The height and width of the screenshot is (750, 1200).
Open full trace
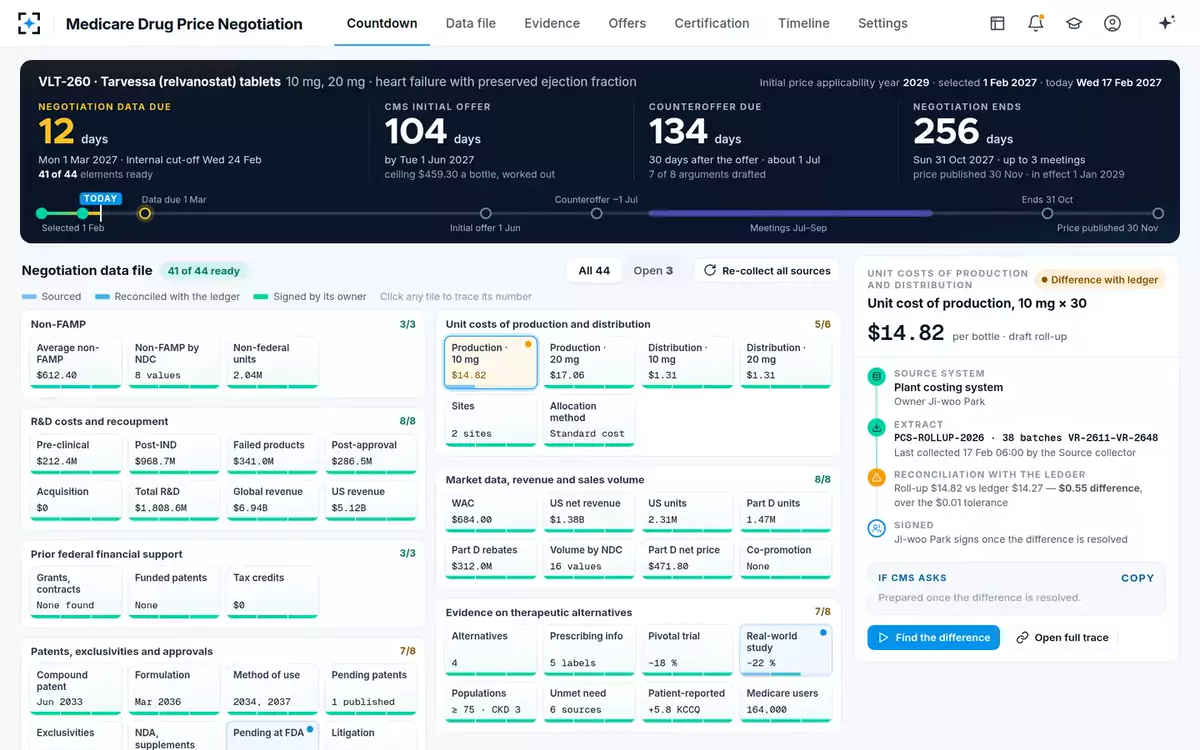pos(1062,637)
